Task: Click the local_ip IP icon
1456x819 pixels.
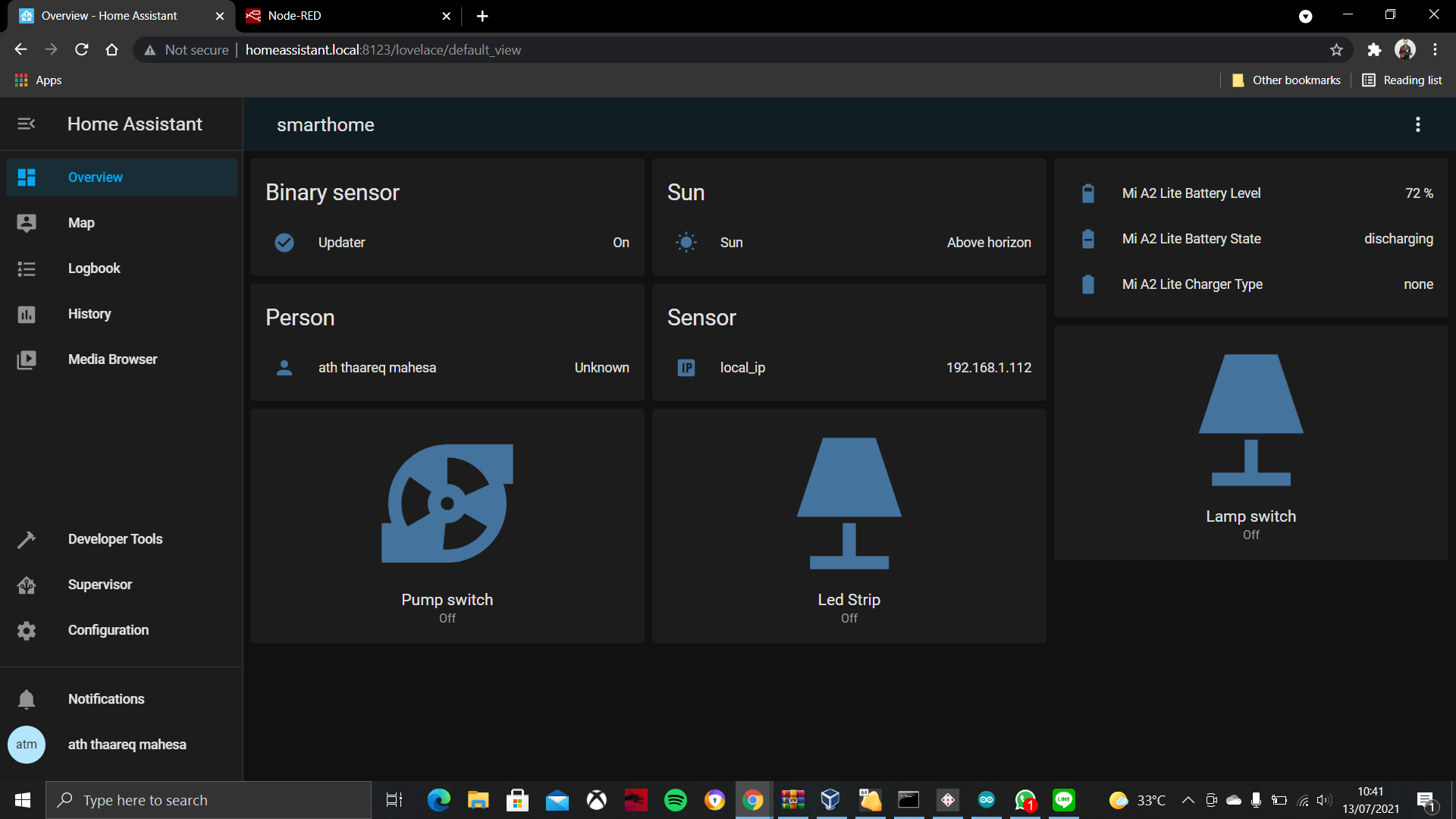Action: click(686, 368)
